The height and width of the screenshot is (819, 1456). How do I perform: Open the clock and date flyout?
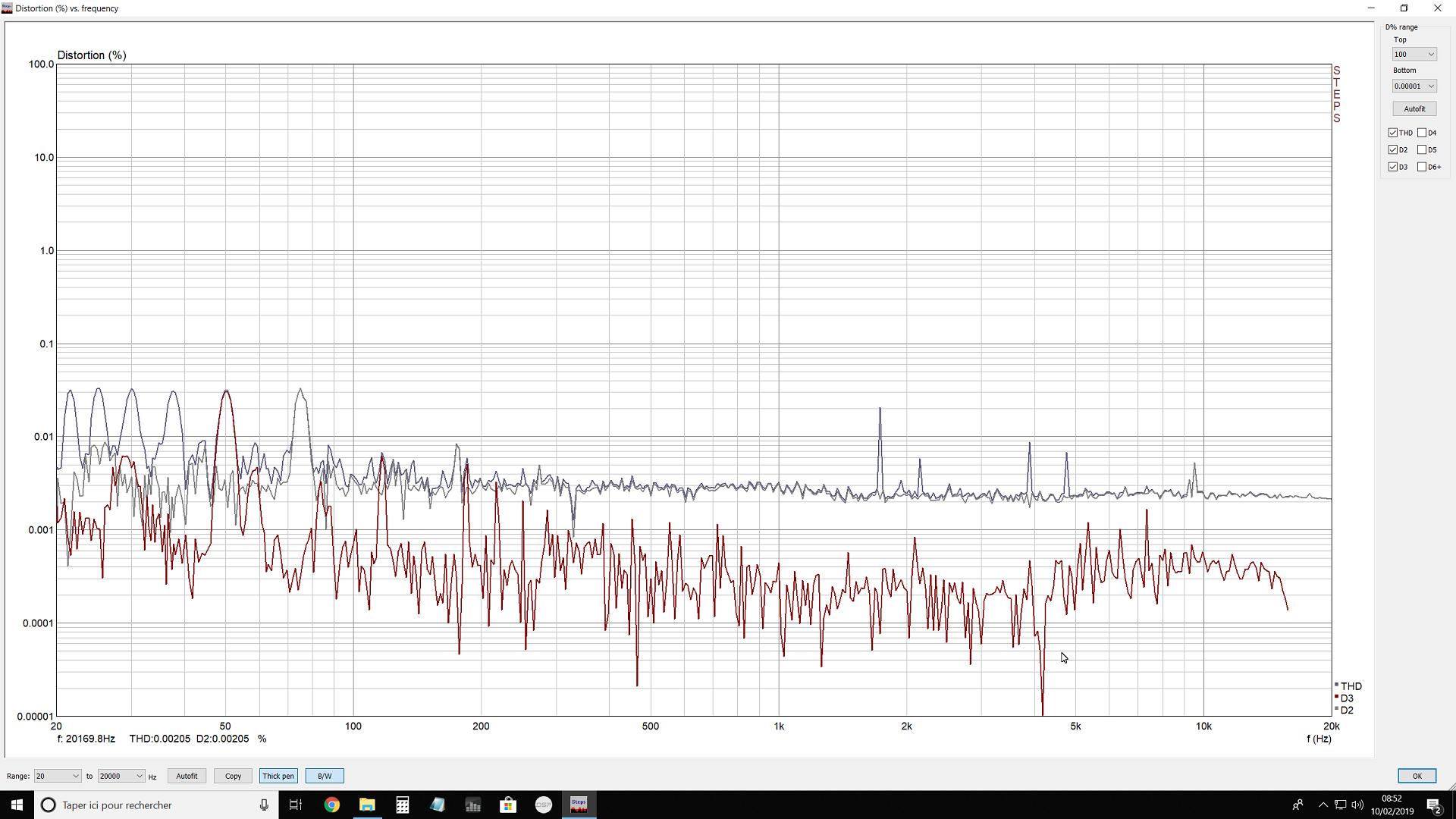point(1392,805)
